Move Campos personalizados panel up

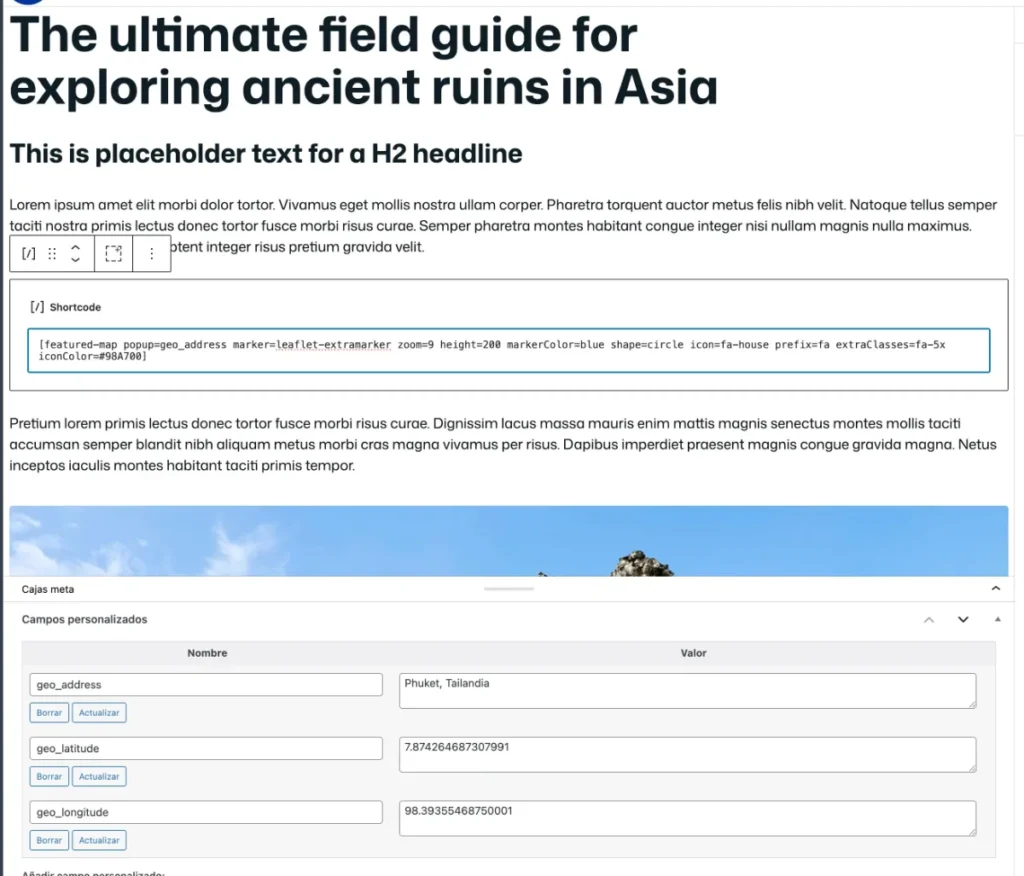tap(929, 619)
